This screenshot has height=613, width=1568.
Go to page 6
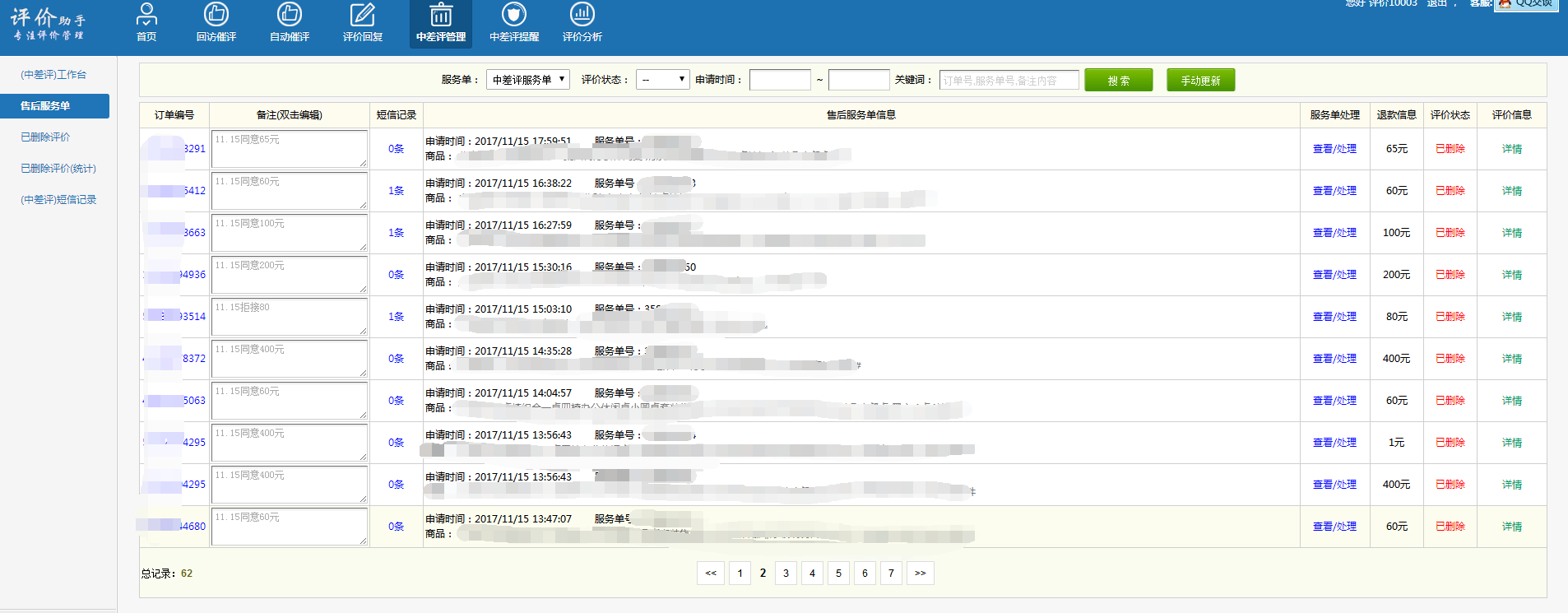click(x=865, y=574)
